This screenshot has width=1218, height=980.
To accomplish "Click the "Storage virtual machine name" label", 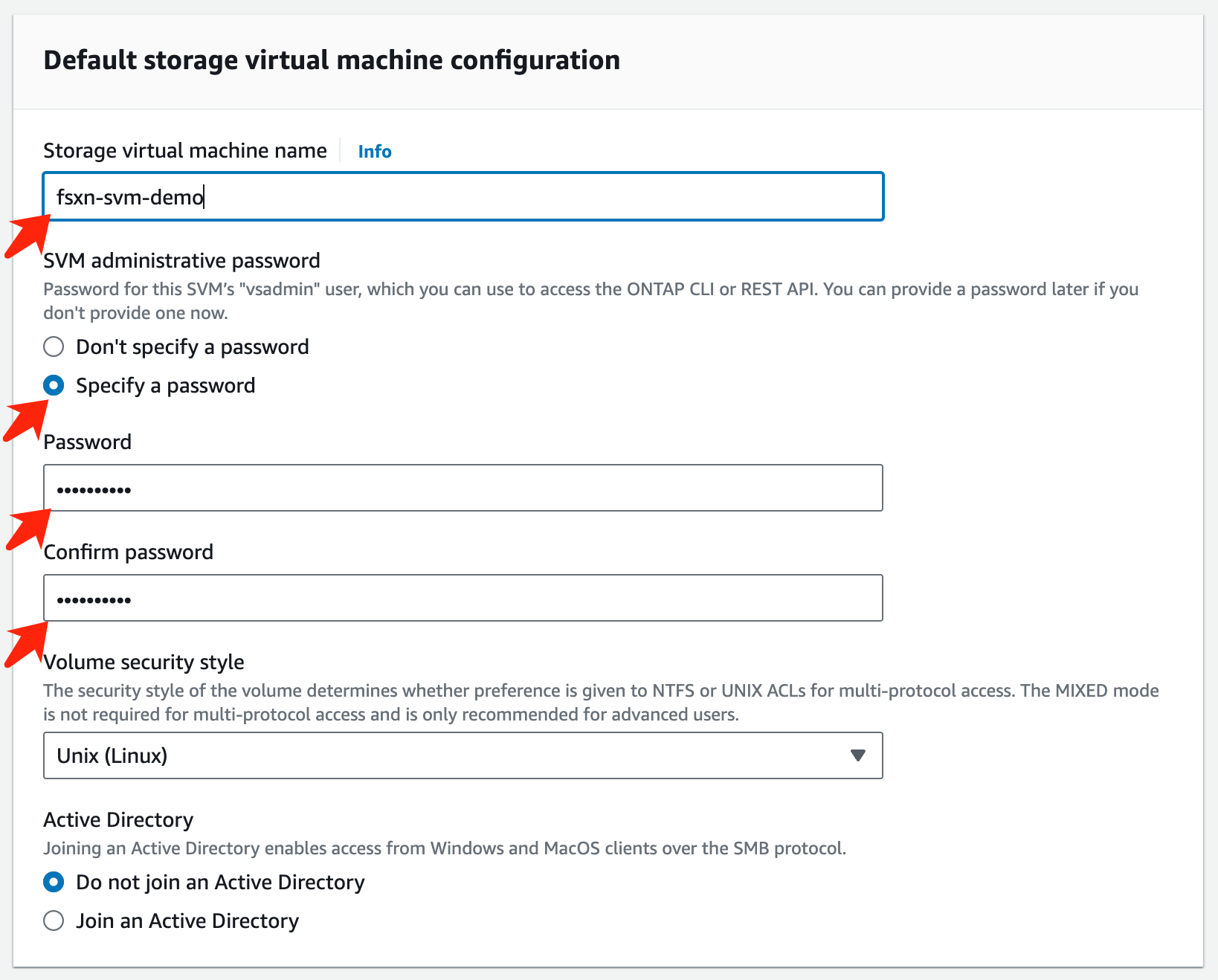I will click(185, 151).
